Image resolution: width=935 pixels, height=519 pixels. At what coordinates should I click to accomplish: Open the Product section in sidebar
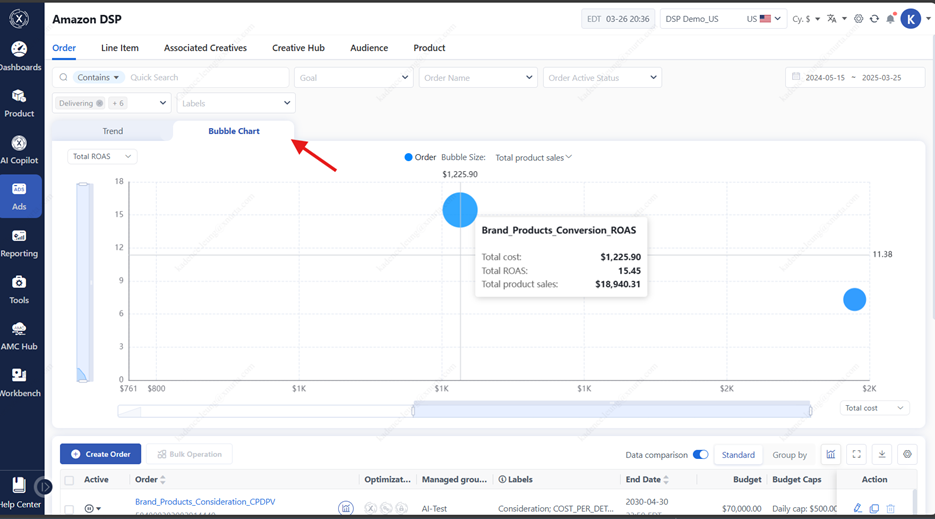pyautogui.click(x=19, y=103)
